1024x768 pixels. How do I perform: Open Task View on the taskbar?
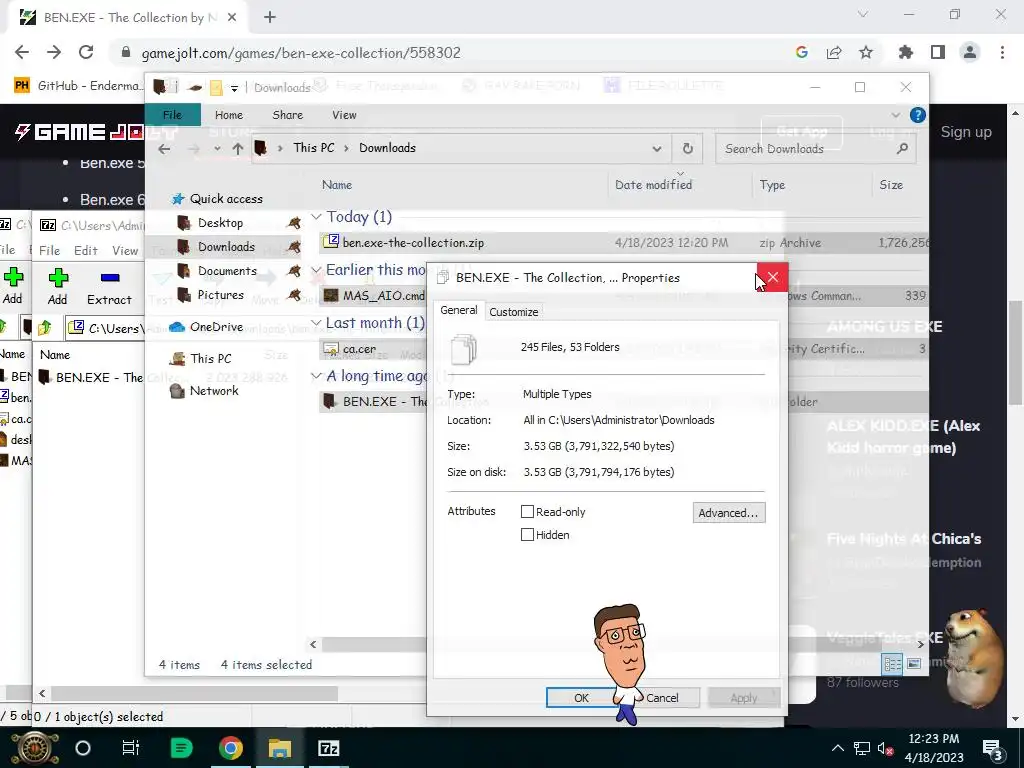(x=131, y=748)
